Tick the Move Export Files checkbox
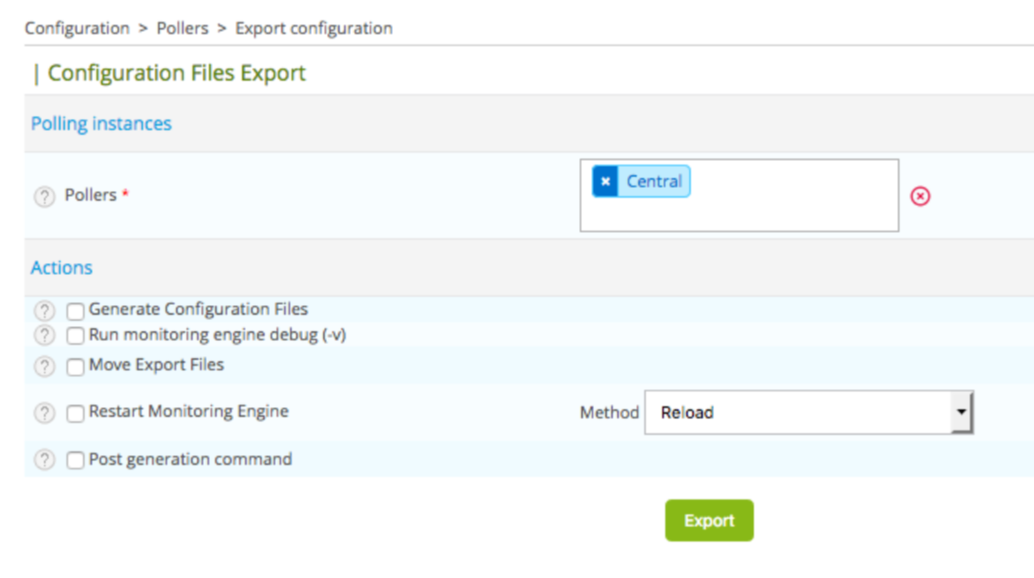The width and height of the screenshot is (1034, 578). pyautogui.click(x=75, y=367)
